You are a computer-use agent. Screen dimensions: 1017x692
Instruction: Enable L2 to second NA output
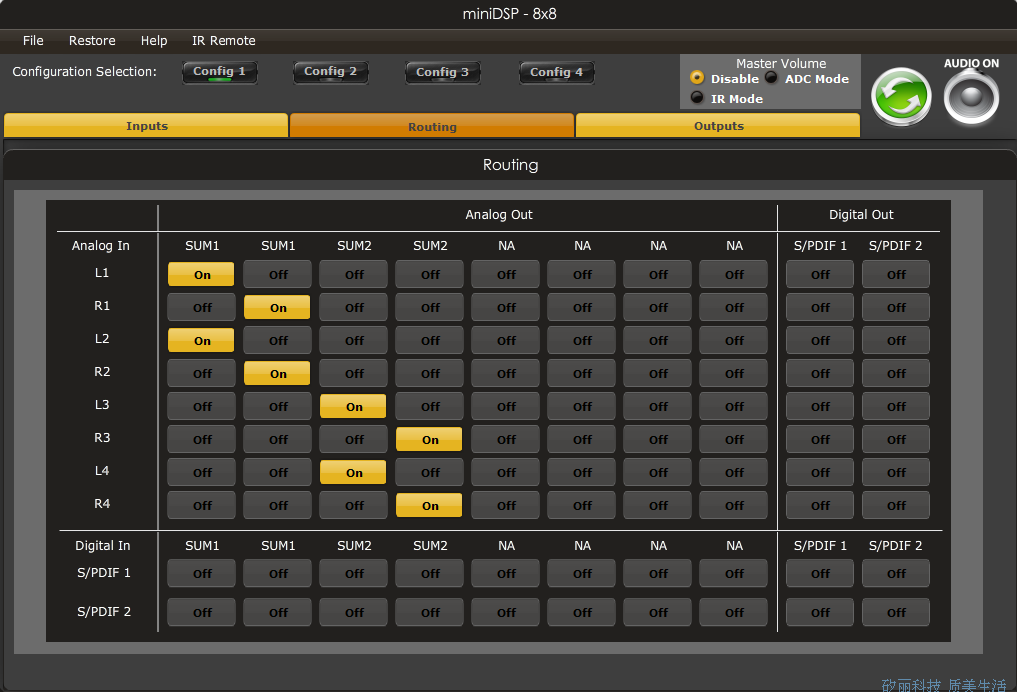582,340
